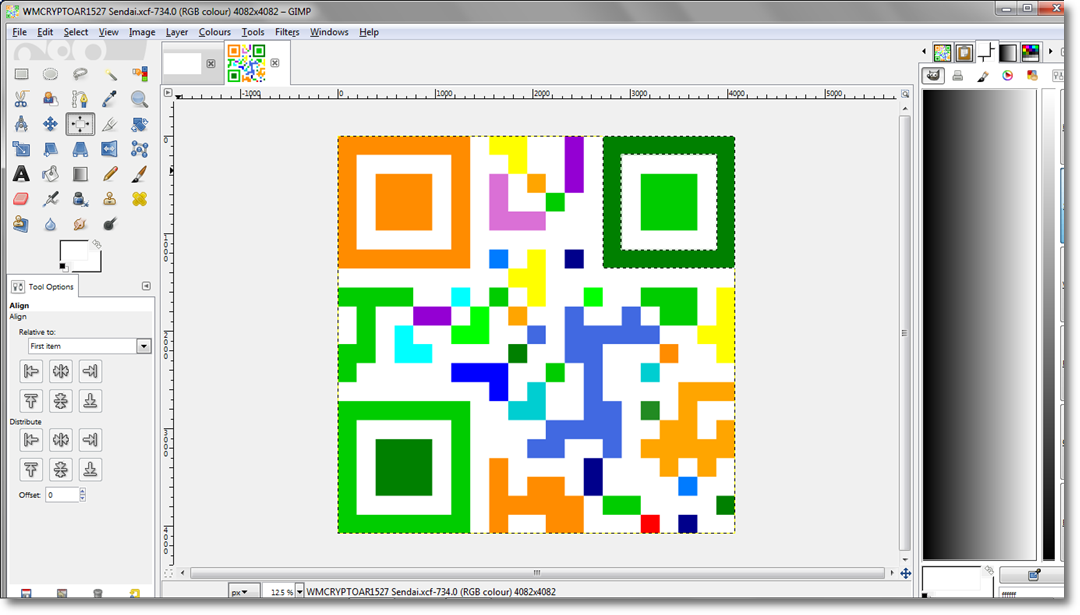Image resolution: width=1080 pixels, height=615 pixels.
Task: Activate the Select by Colour tool
Action: (x=139, y=74)
